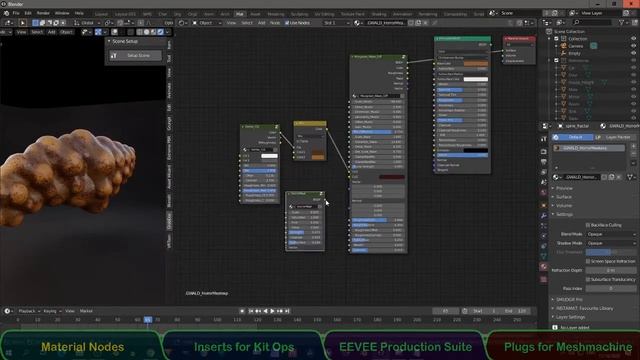Image resolution: width=640 pixels, height=360 pixels.
Task: Switch viewport to solid shading
Action: point(147,32)
